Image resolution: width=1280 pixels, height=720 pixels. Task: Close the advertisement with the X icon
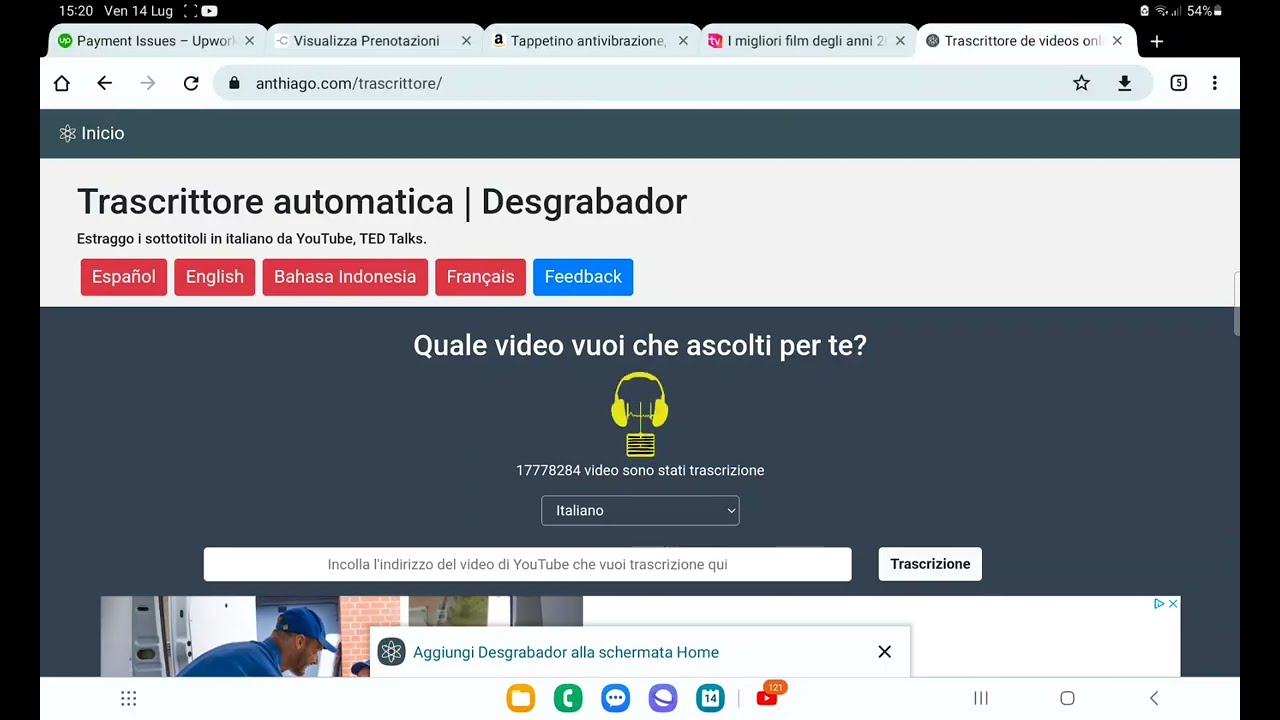coord(1173,603)
